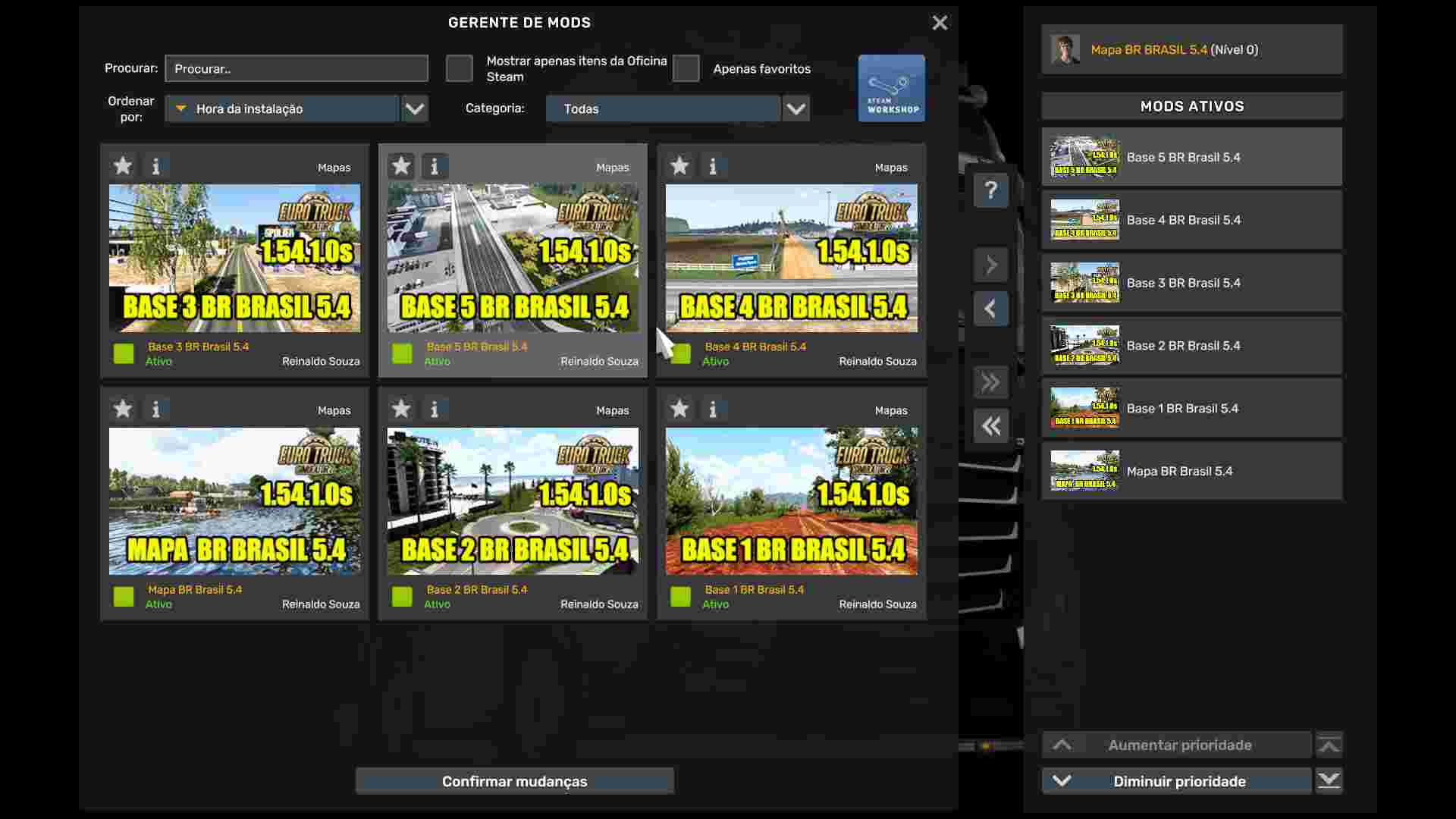This screenshot has height=819, width=1456.
Task: Click Confirmar mudanças
Action: (514, 781)
